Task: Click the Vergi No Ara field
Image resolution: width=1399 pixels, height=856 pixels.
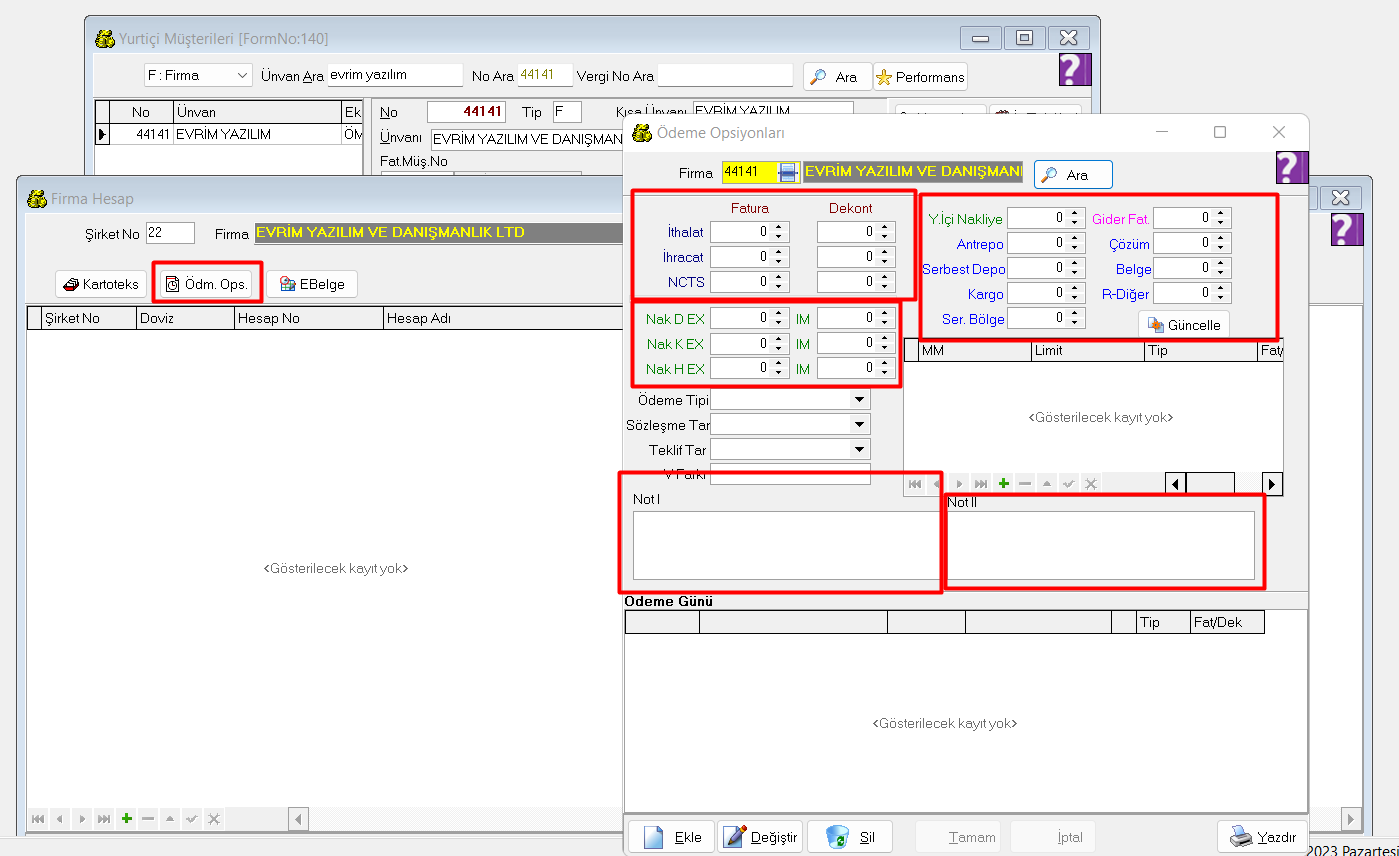Action: point(725,75)
